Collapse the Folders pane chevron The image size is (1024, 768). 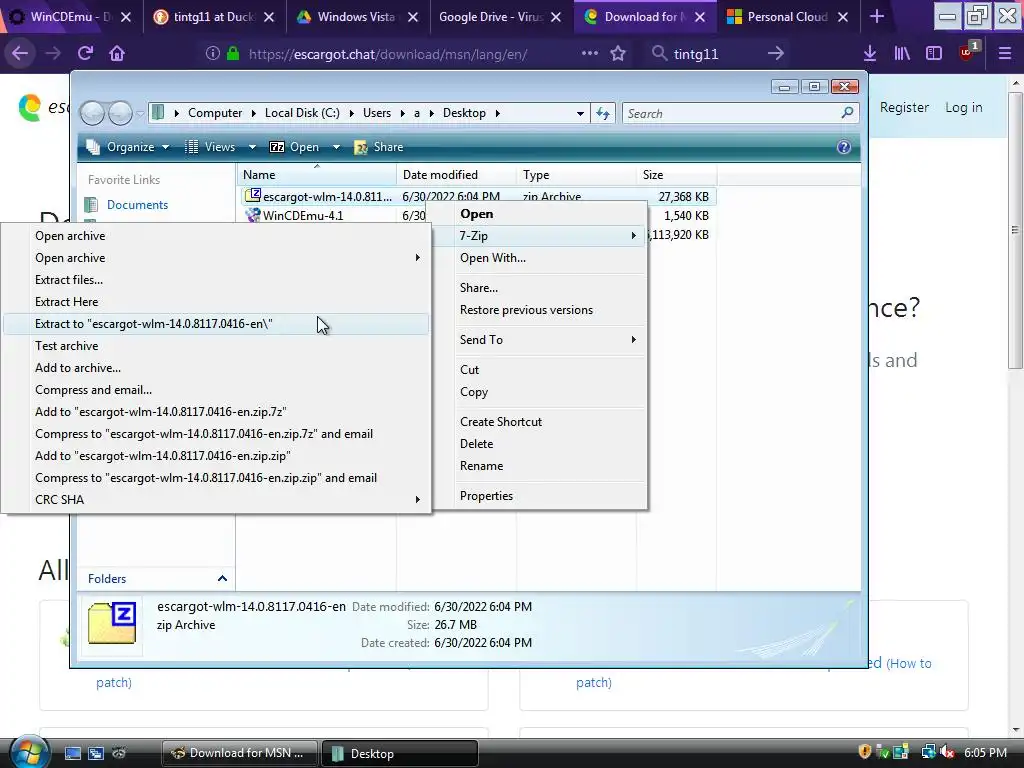point(222,579)
